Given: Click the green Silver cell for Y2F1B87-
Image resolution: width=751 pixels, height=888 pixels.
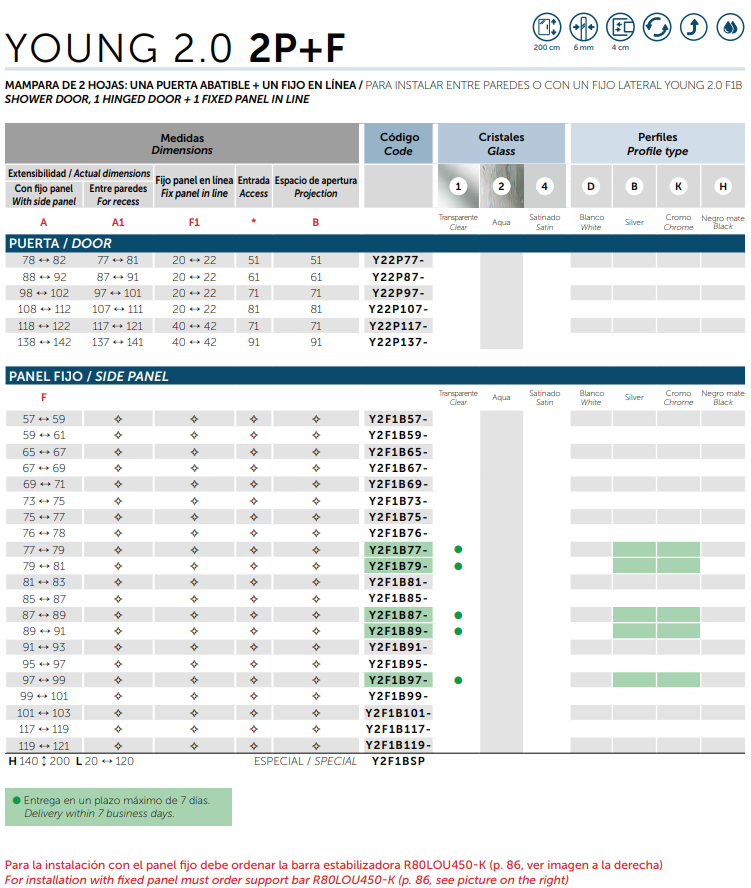Looking at the screenshot, I should click(x=634, y=615).
